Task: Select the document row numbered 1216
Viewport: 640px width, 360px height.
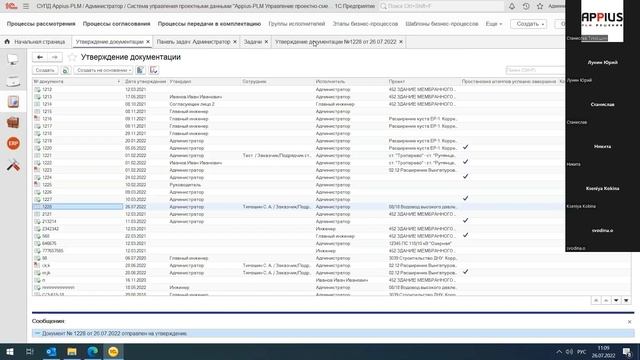Action: [299, 119]
